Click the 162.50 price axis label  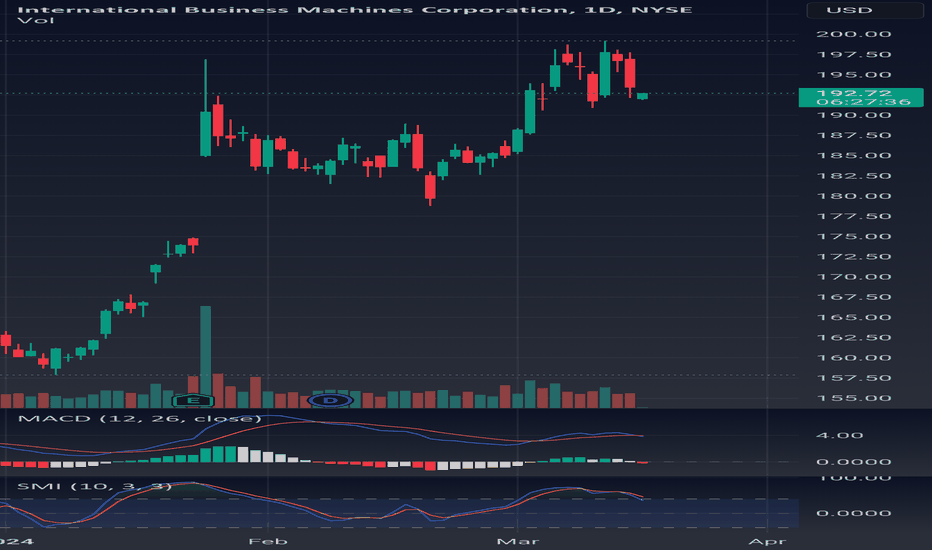point(854,338)
